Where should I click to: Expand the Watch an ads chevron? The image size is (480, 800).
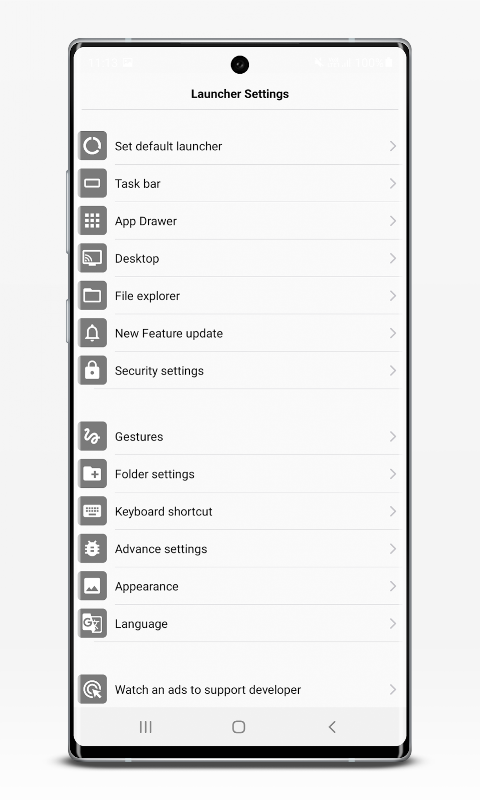click(393, 689)
